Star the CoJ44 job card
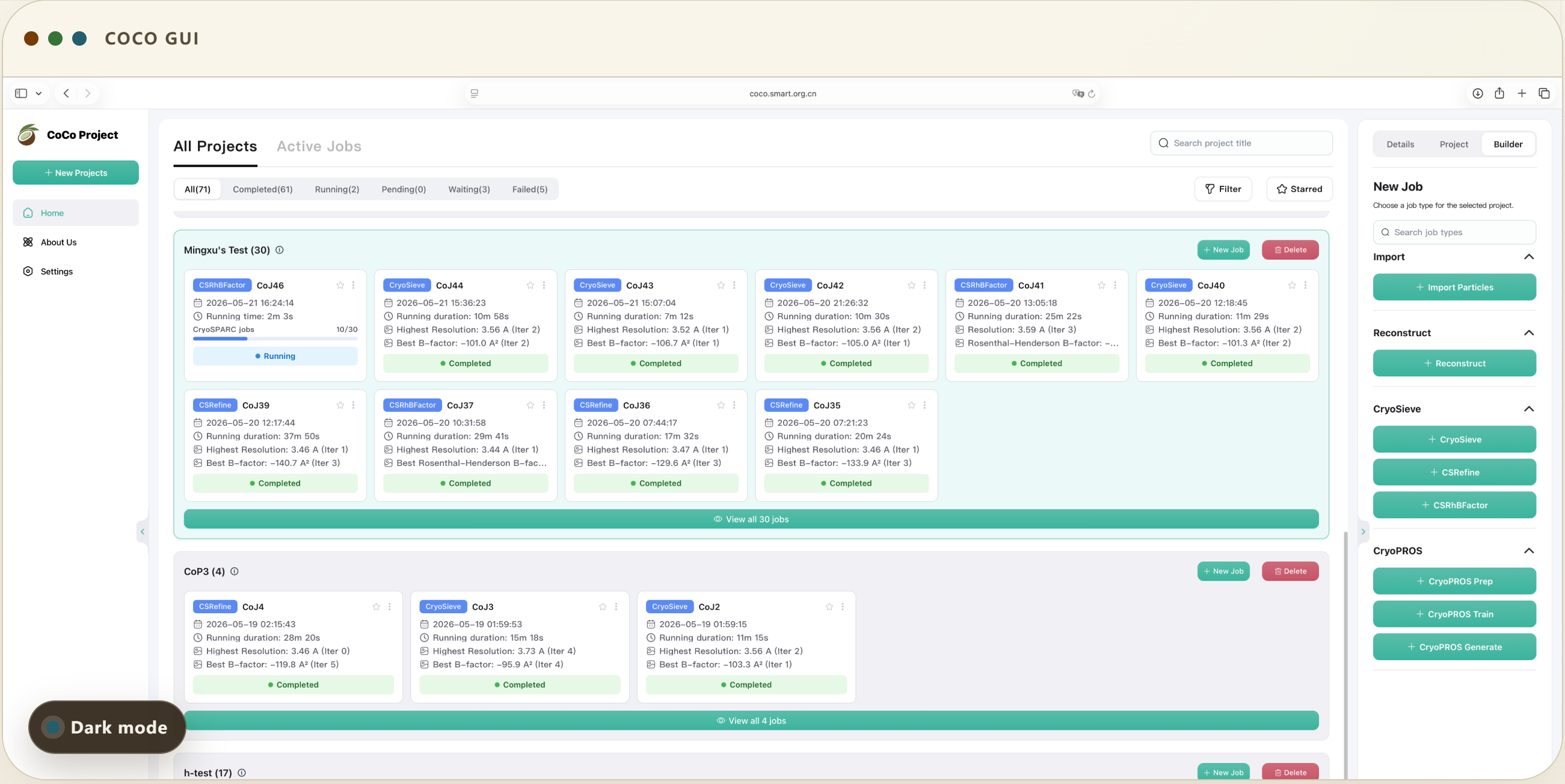Viewport: 1565px width, 784px height. (x=530, y=286)
